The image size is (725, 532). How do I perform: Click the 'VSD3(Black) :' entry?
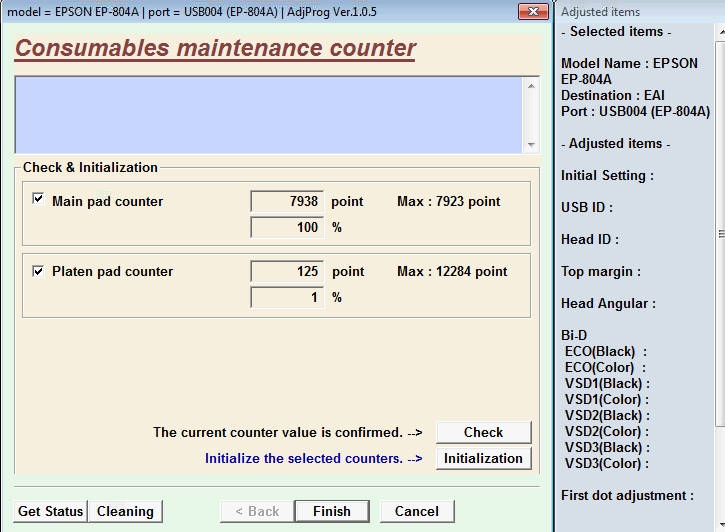[607, 447]
